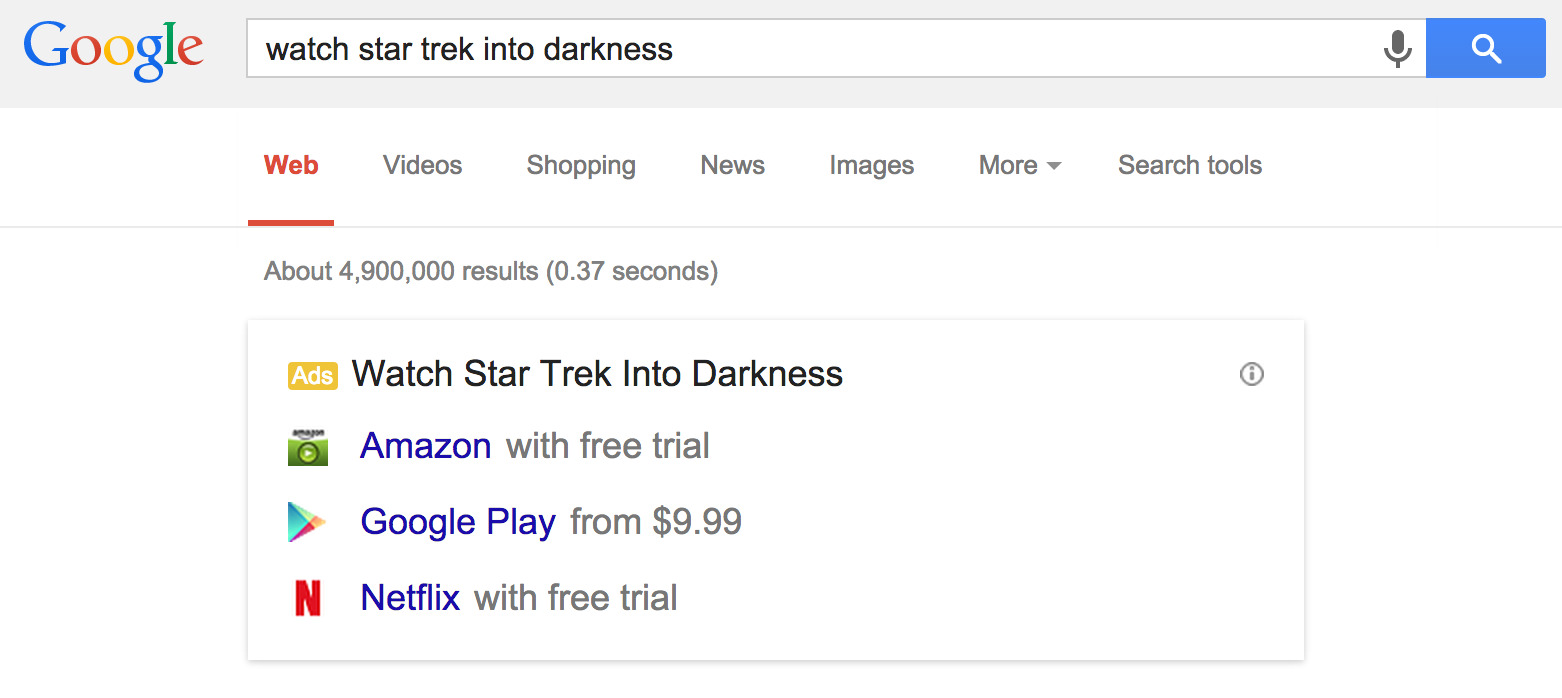Select the News section
Image resolution: width=1562 pixels, height=698 pixels.
point(732,165)
